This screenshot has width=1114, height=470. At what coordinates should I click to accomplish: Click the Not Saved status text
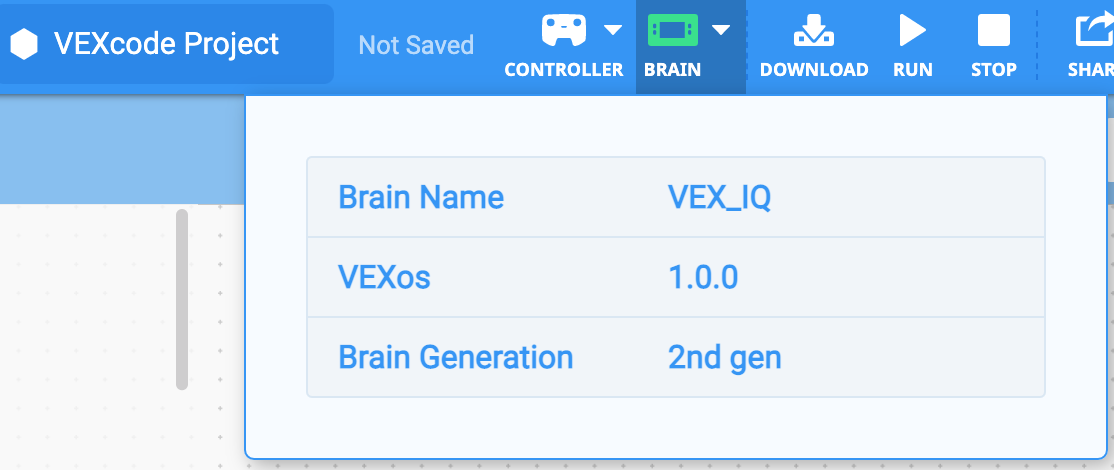[416, 45]
